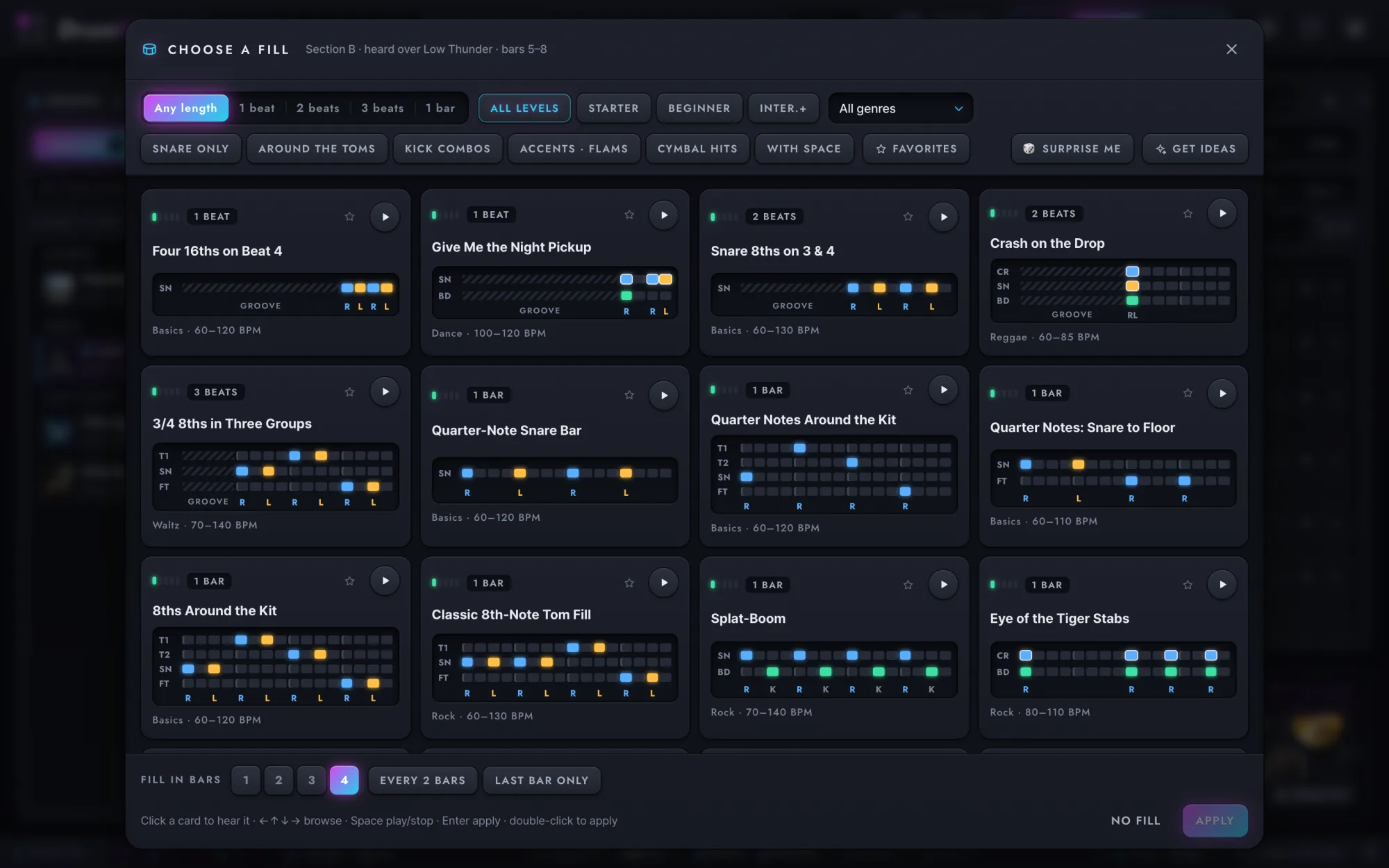Favorite the Four 16ths on Beat 4 card
This screenshot has width=1389, height=868.
tap(349, 217)
